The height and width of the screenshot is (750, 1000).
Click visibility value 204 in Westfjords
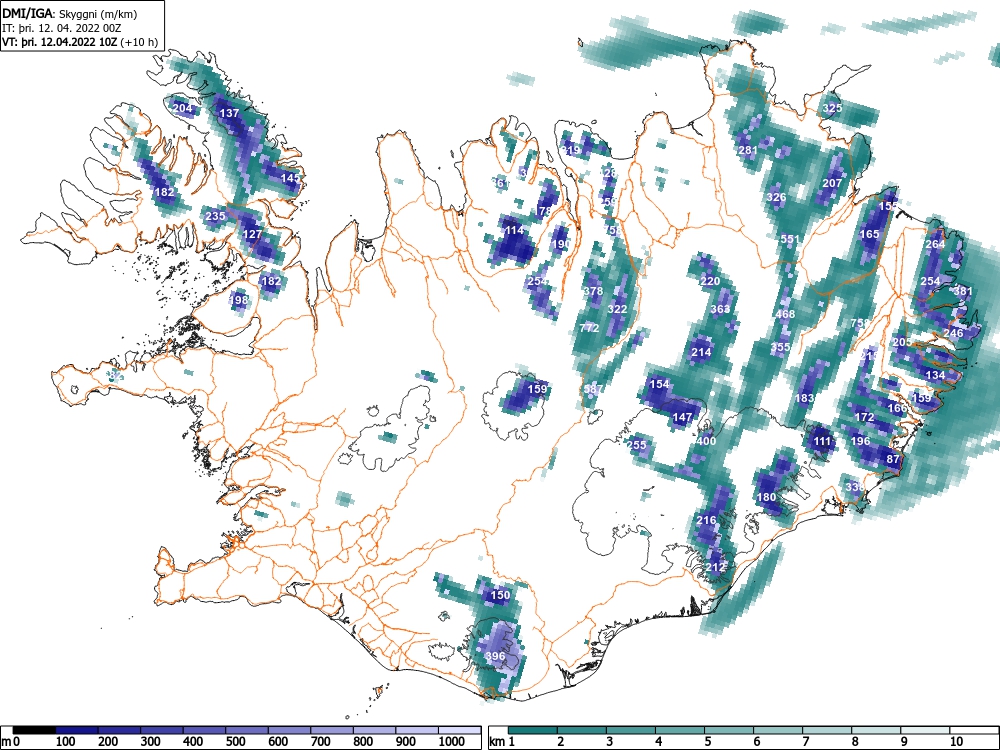pyautogui.click(x=182, y=108)
